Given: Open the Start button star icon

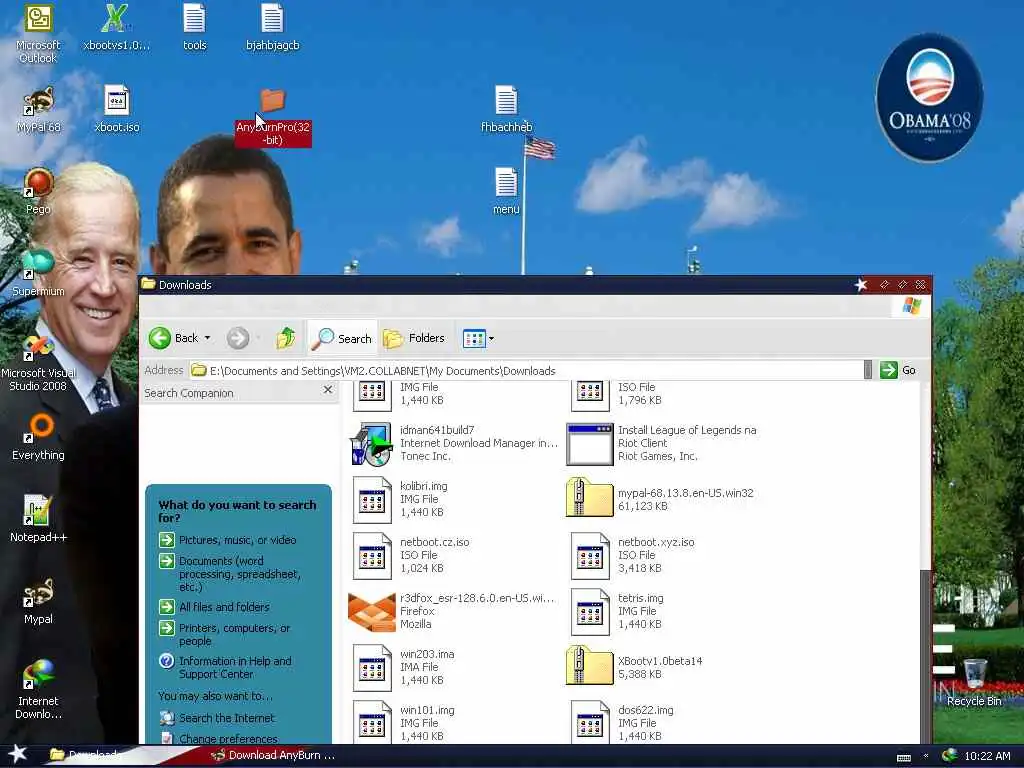Looking at the screenshot, I should point(18,754).
